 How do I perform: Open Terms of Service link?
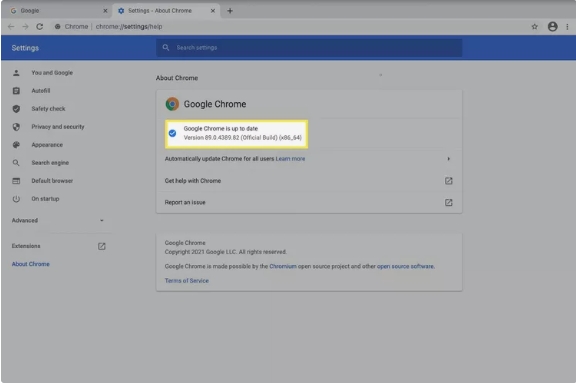[x=187, y=281]
